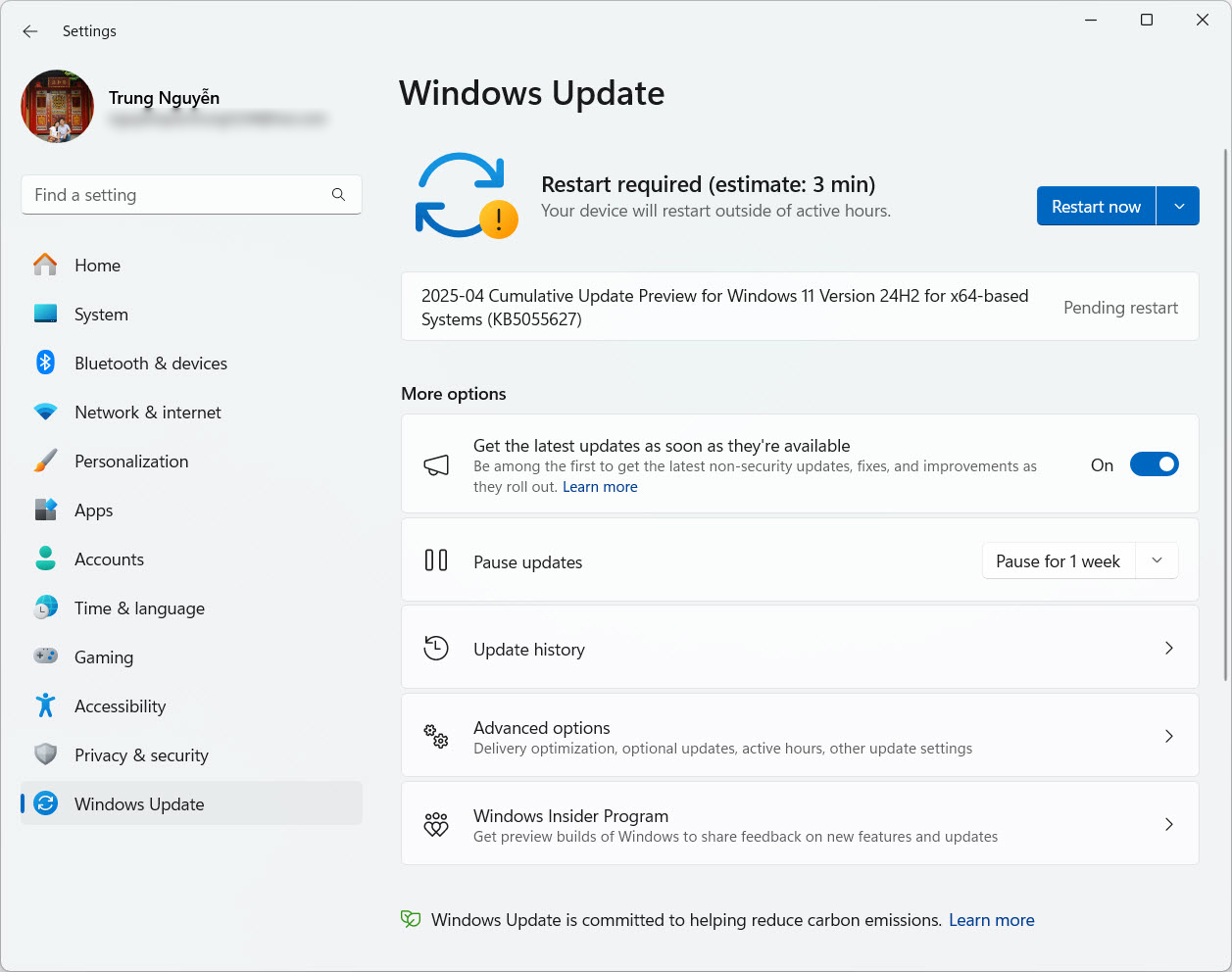Viewport: 1232px width, 972px height.
Task: Go to Home settings page
Action: pos(191,265)
